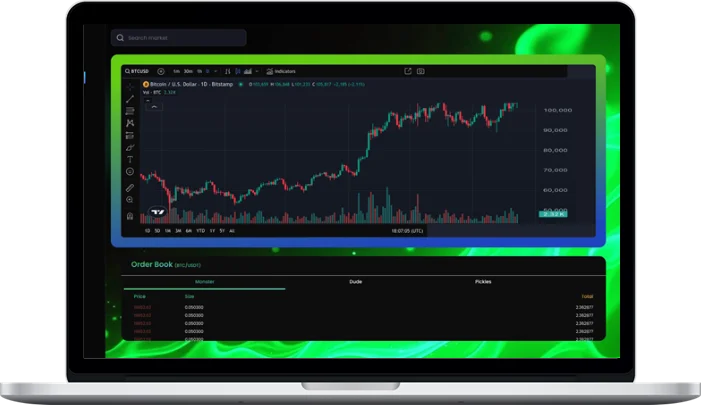Select the 30m timeframe
The width and height of the screenshot is (701, 405).
tap(188, 71)
